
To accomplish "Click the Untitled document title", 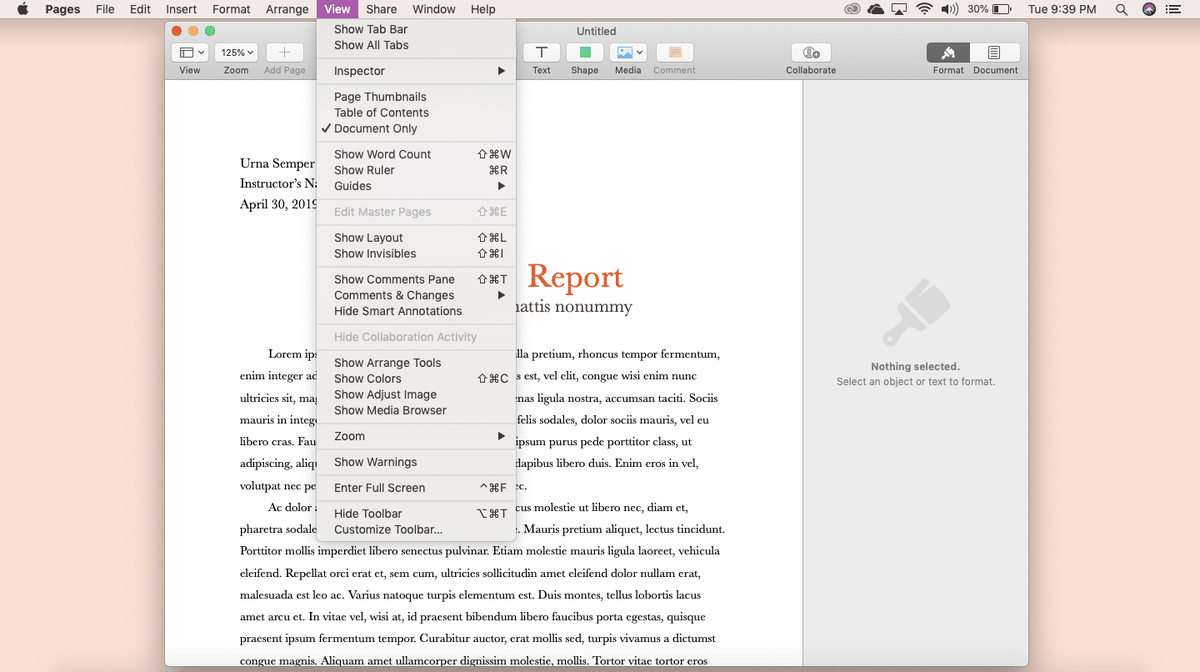I will (596, 30).
